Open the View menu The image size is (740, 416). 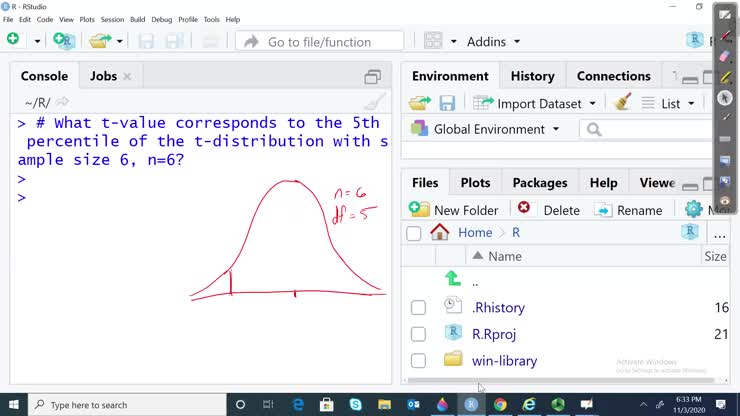[66, 19]
